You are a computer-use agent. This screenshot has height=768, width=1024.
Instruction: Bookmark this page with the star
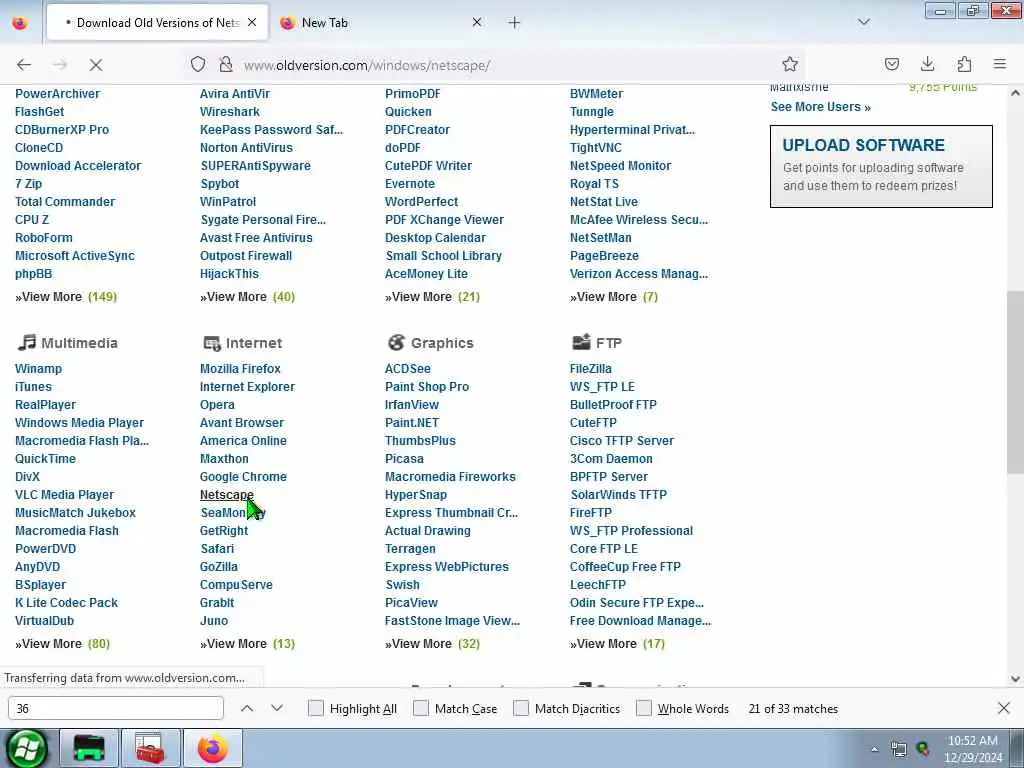coord(790,64)
